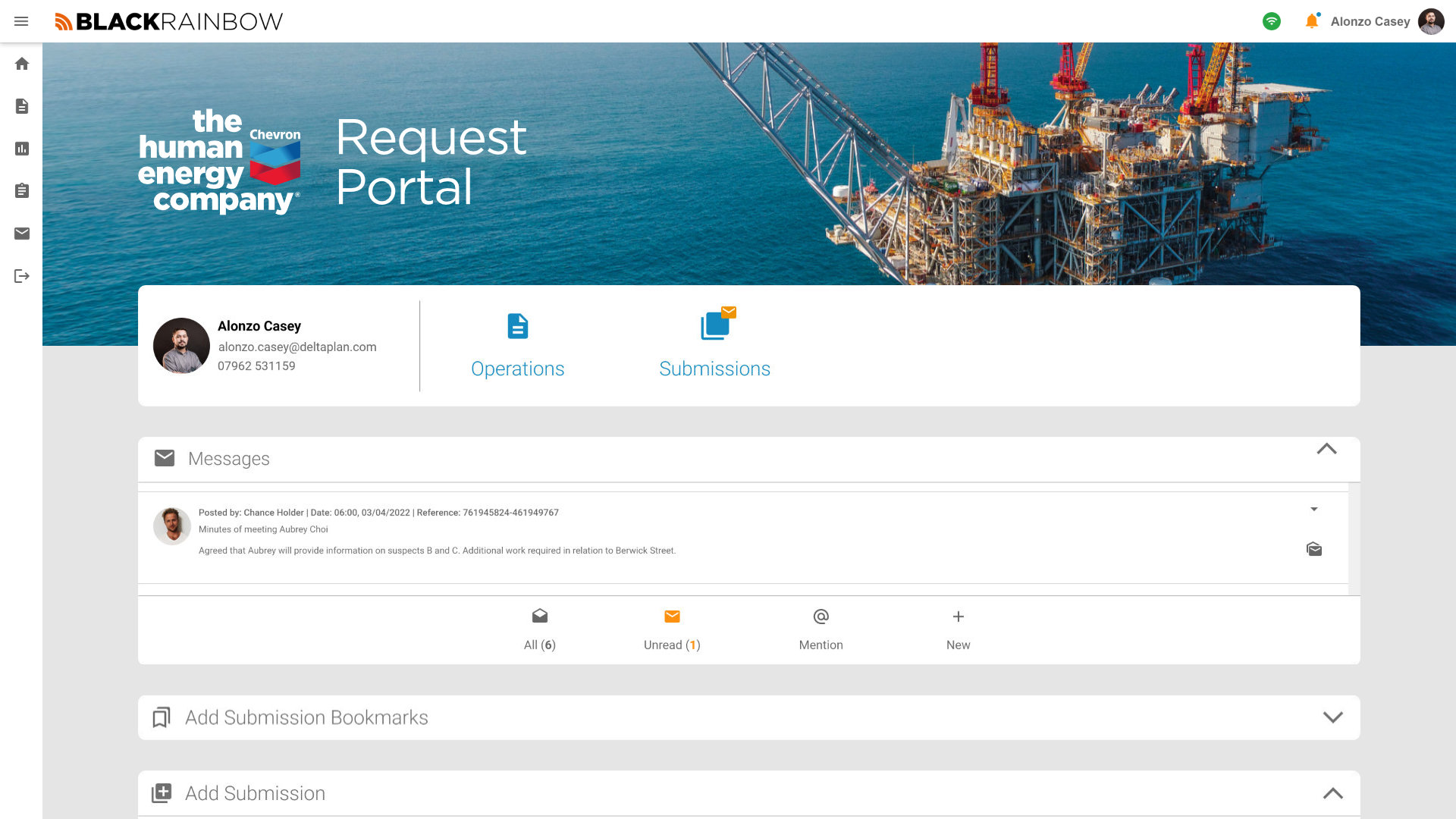
Task: Switch to the Unread messages filter
Action: [x=671, y=628]
